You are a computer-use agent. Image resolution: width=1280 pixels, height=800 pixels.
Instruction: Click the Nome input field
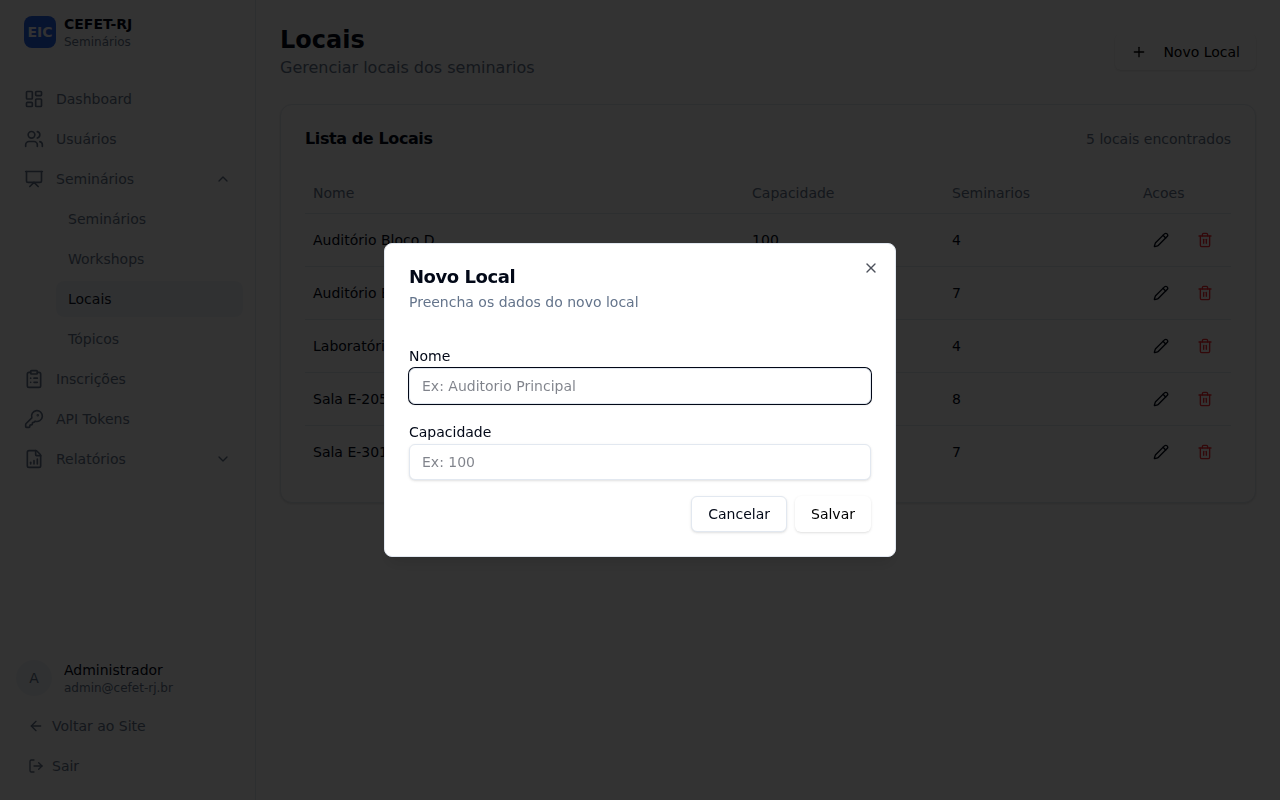[640, 386]
